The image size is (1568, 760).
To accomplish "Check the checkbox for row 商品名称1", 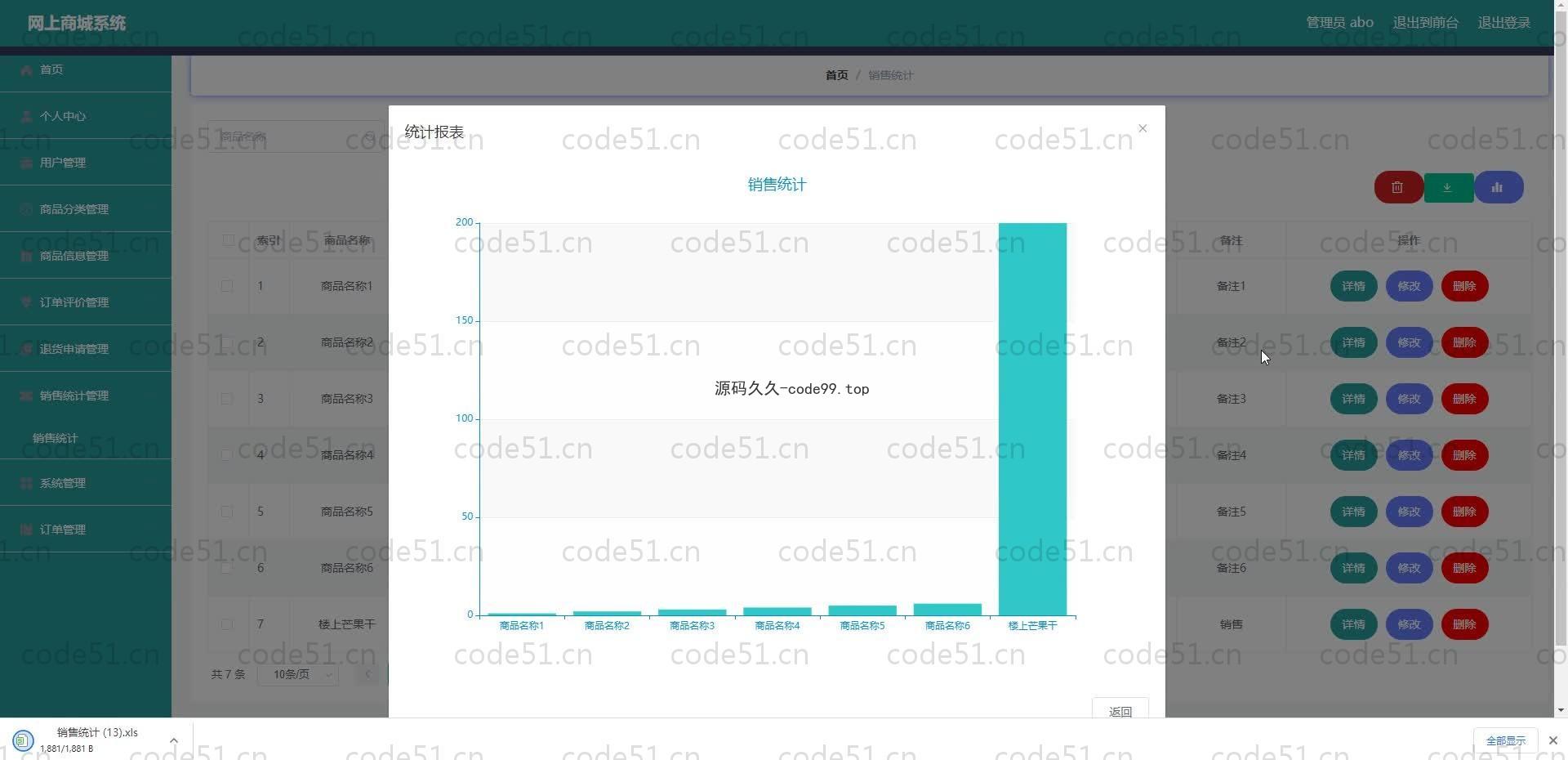I will click(227, 286).
